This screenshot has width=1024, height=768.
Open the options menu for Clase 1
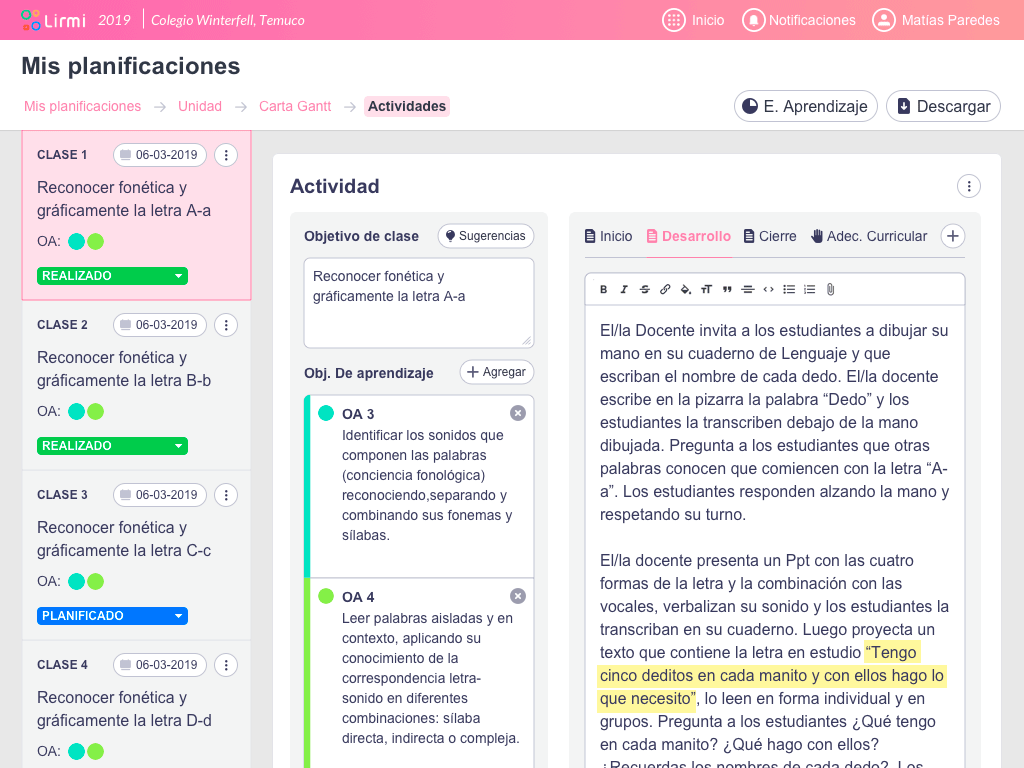coord(226,155)
